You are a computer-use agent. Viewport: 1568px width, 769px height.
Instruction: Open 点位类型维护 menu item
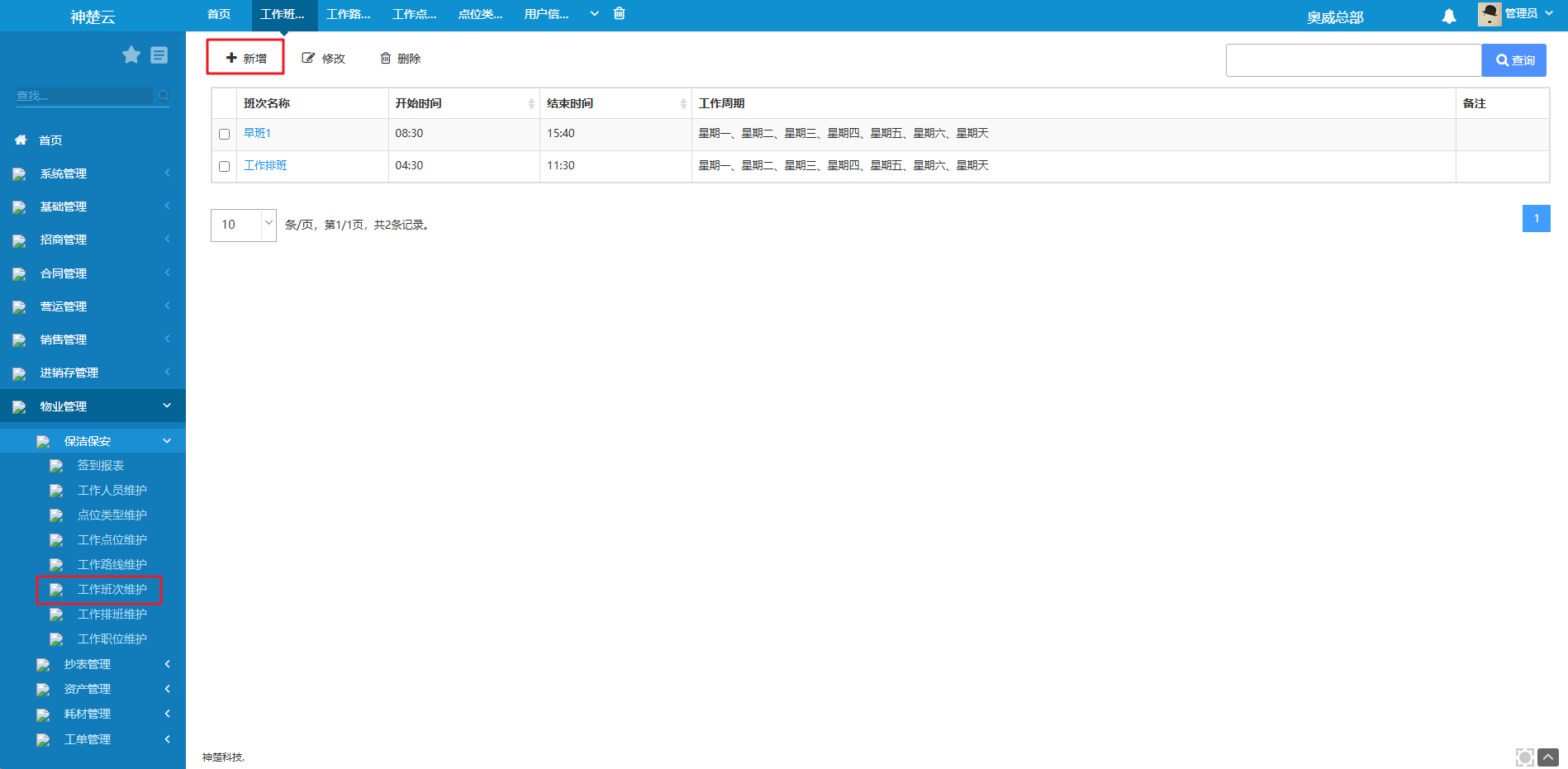pos(112,515)
